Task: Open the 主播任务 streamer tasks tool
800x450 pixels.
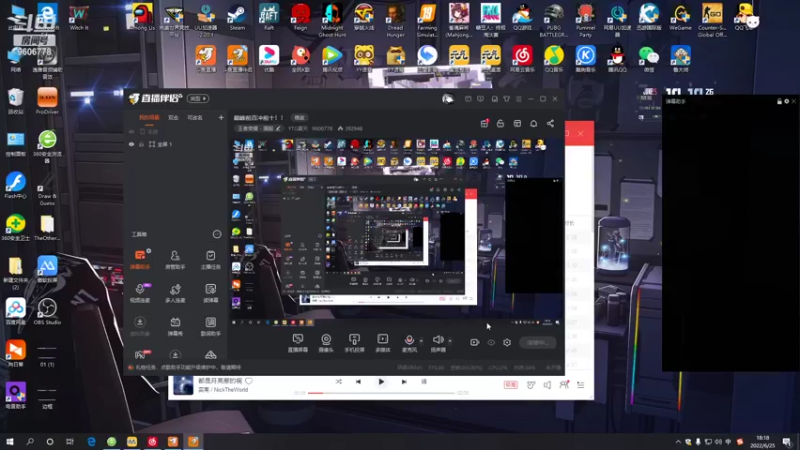Action: [210, 259]
